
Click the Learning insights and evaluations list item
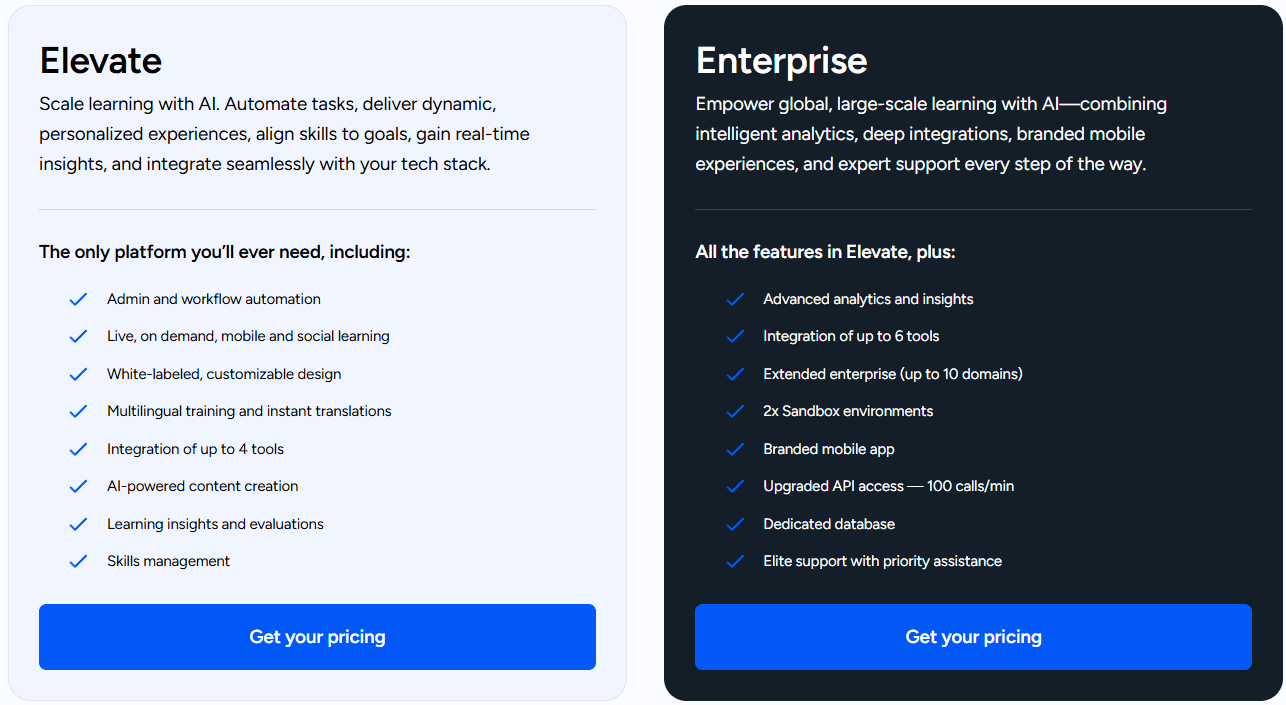215,523
